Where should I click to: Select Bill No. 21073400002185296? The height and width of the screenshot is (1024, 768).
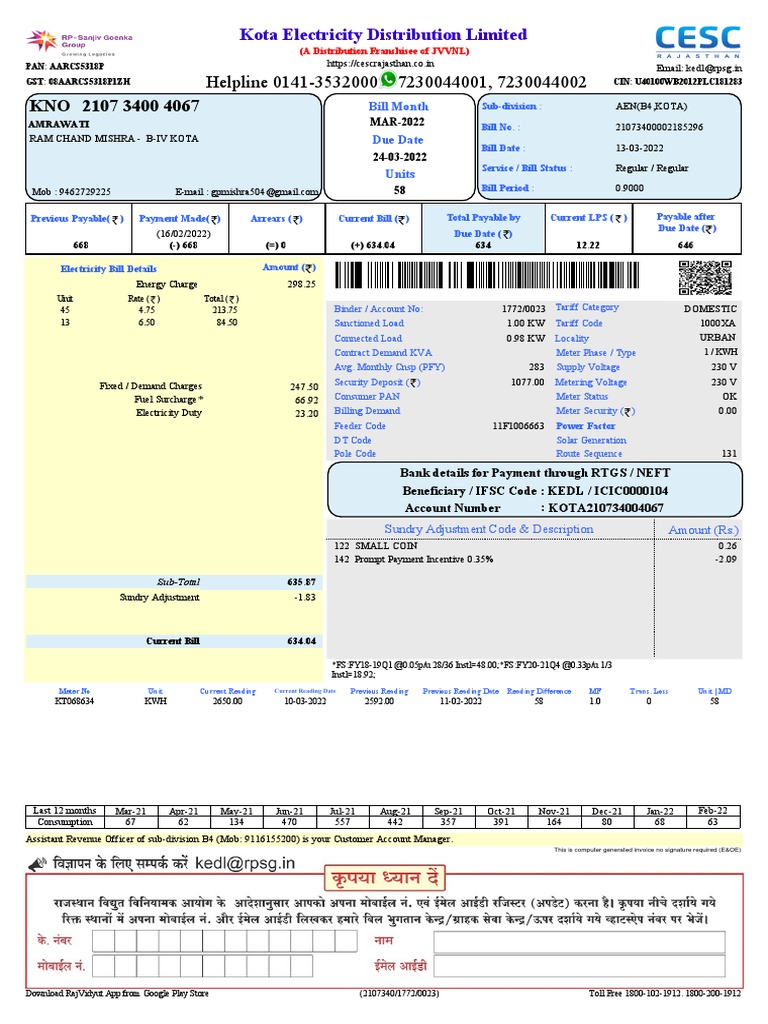pos(659,127)
